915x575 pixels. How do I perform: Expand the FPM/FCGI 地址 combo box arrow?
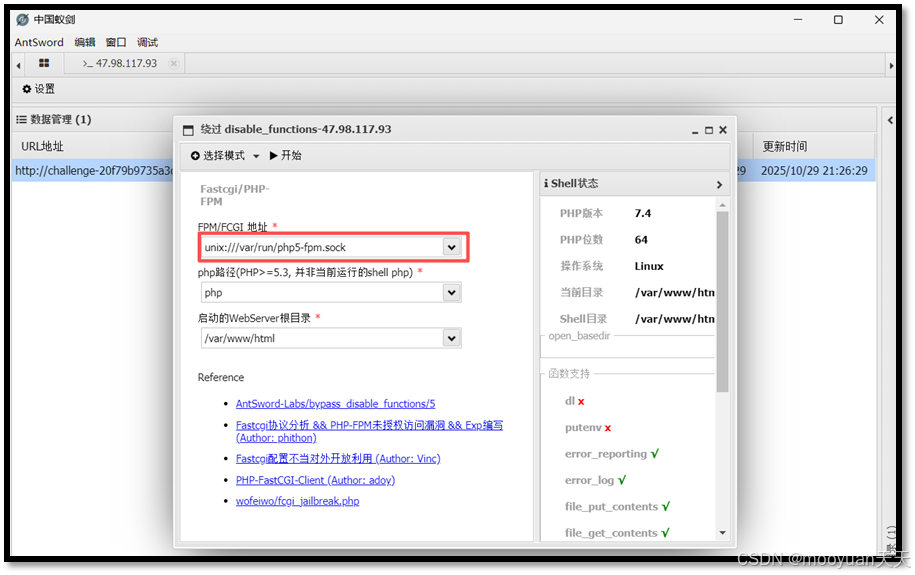[451, 248]
